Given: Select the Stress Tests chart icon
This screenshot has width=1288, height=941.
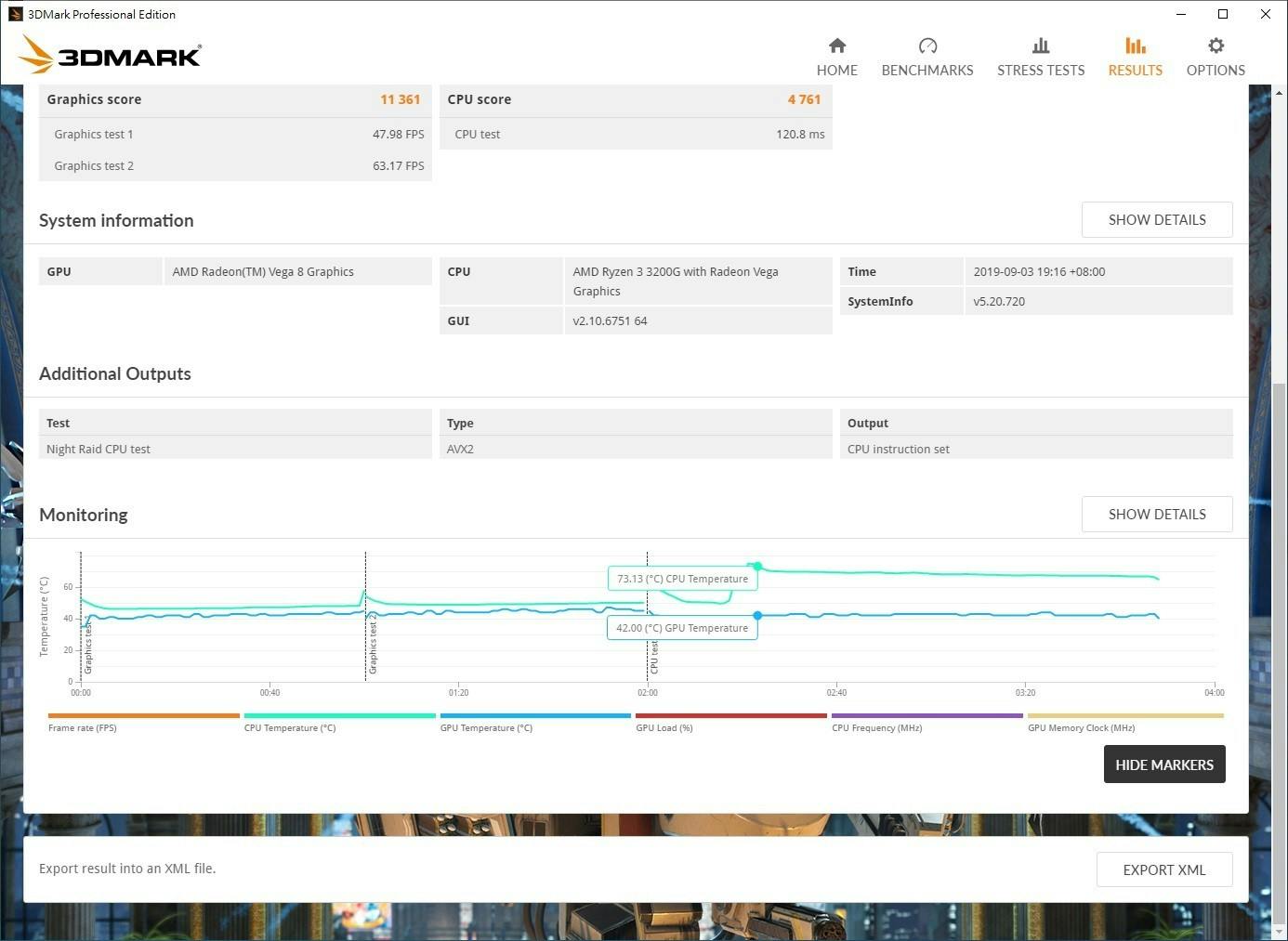Looking at the screenshot, I should pyautogui.click(x=1040, y=46).
